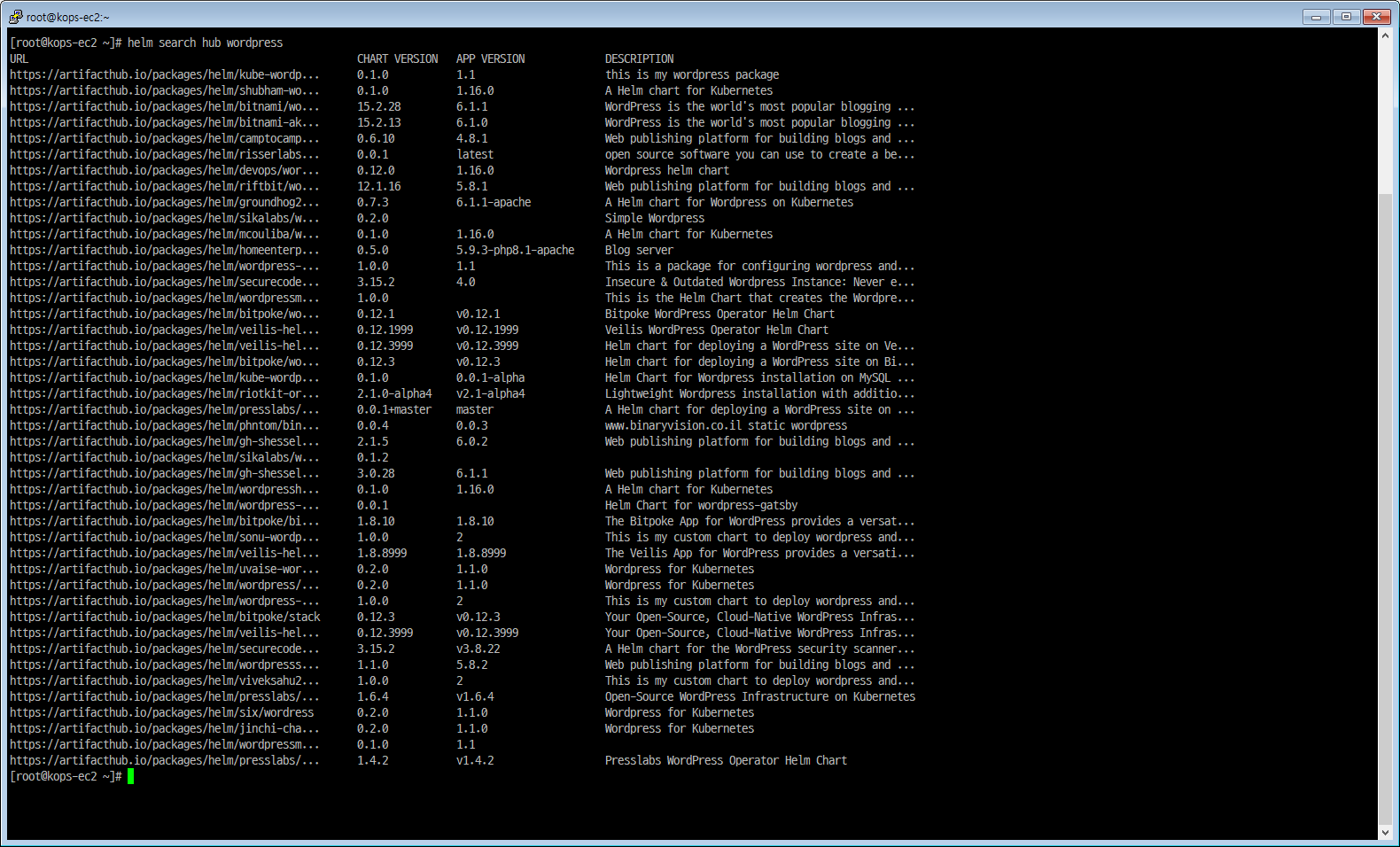
Task: Click the URL ending in helm/bitpoke/stack
Action: tap(165, 617)
